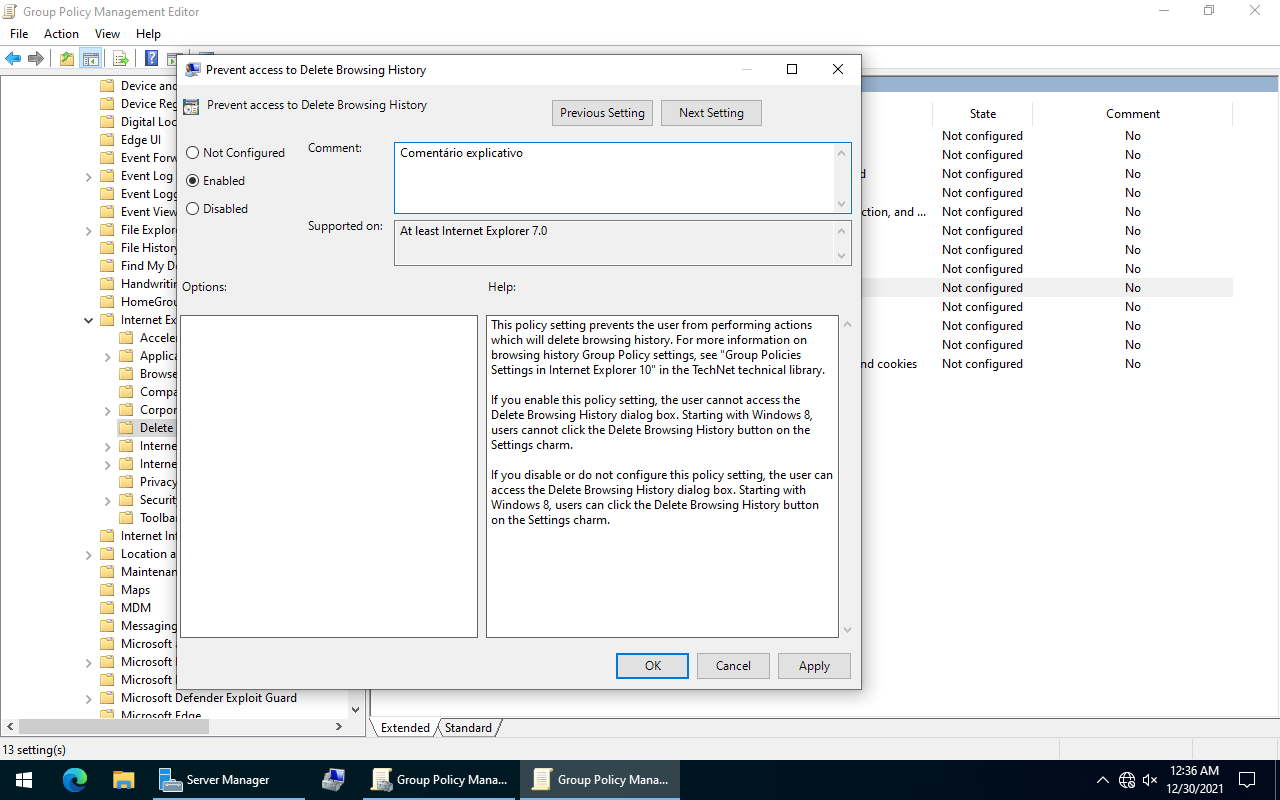Open the Help toolbar icon
The width and height of the screenshot is (1280, 800).
pyautogui.click(x=151, y=58)
